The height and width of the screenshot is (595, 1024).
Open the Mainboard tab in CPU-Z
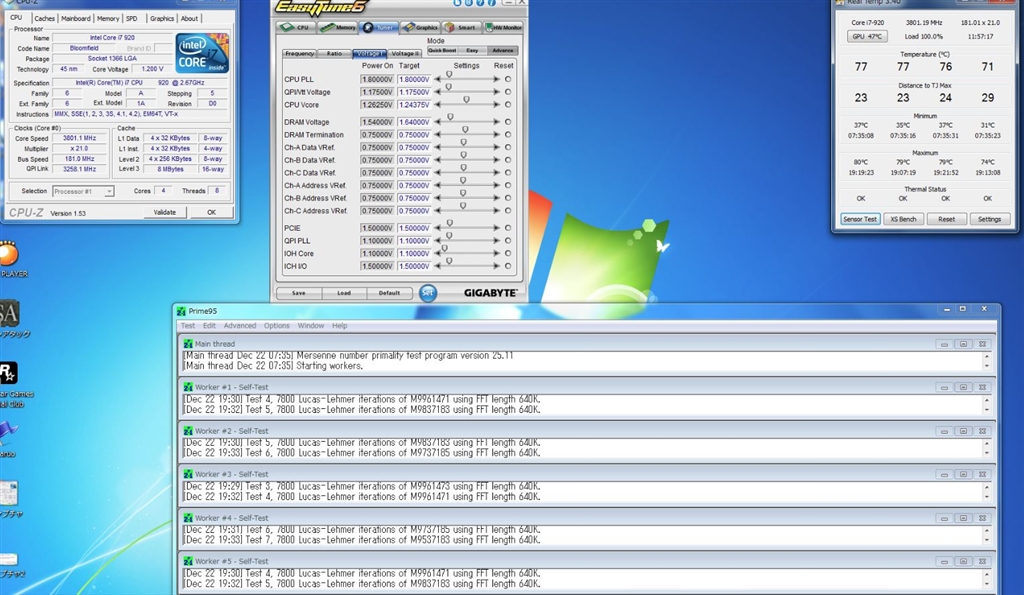tap(76, 18)
